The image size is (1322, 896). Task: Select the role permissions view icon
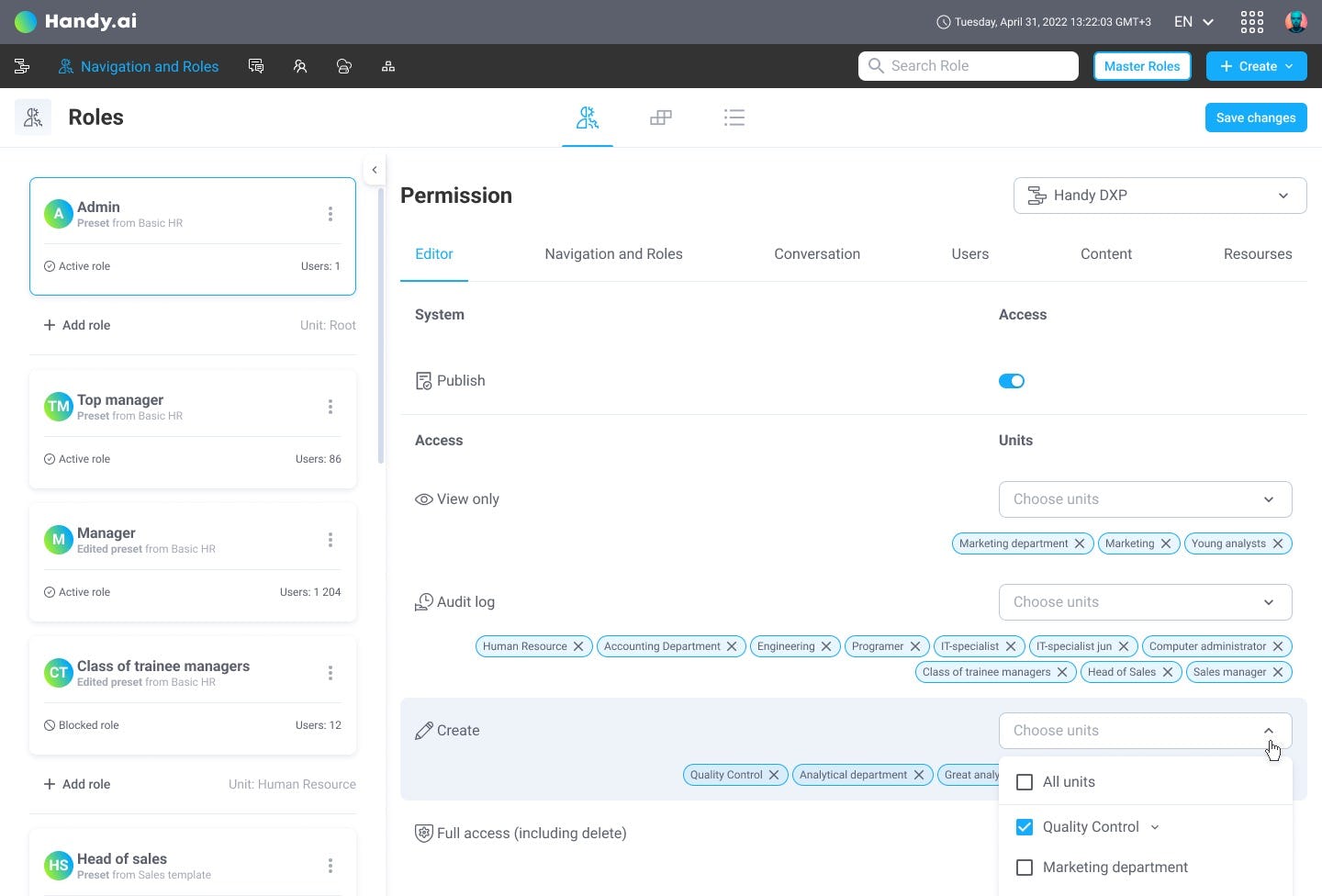click(x=587, y=118)
